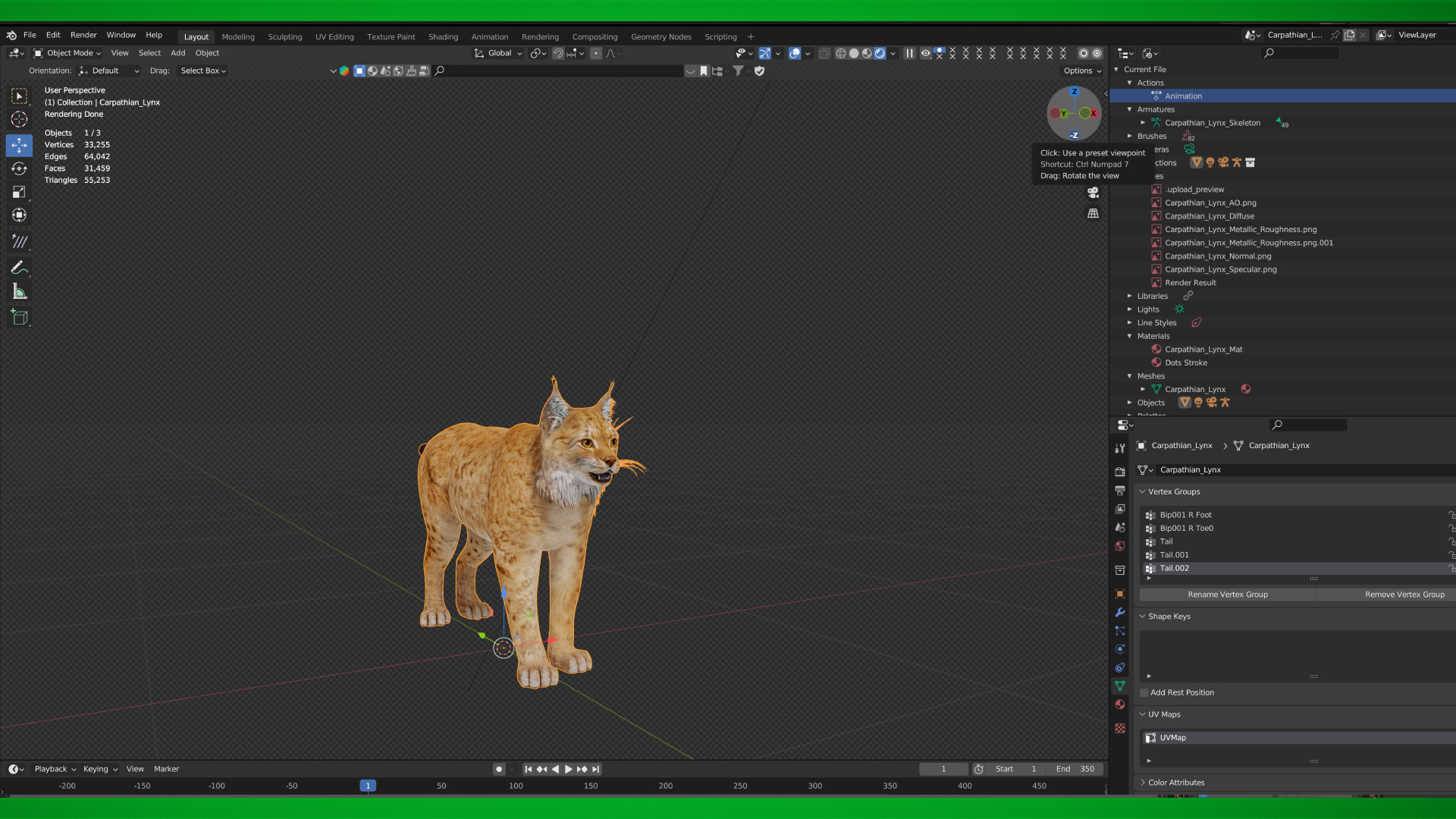
Task: Open the Drag Select Box dropdown
Action: point(202,71)
